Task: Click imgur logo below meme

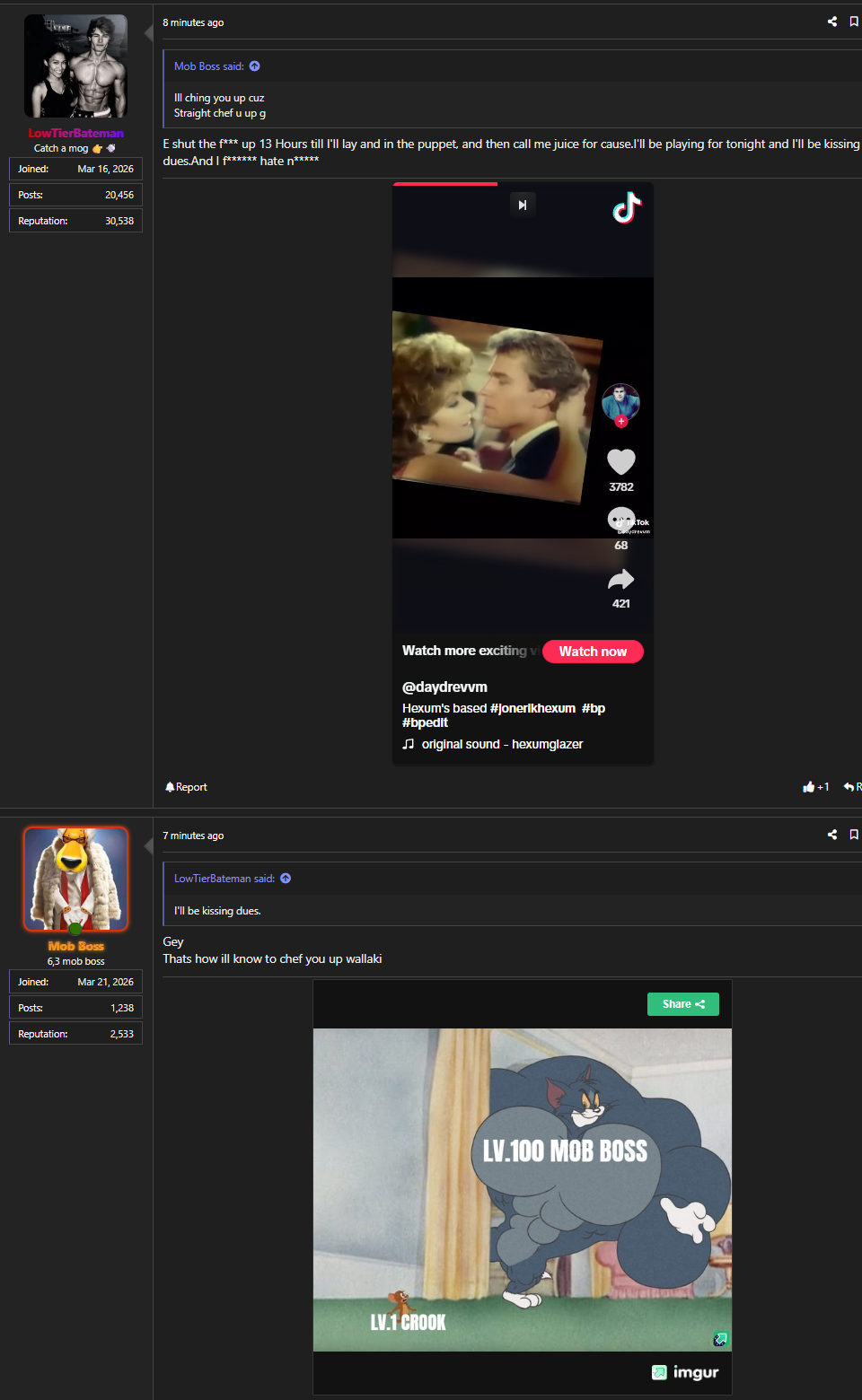Action: pyautogui.click(x=685, y=1372)
